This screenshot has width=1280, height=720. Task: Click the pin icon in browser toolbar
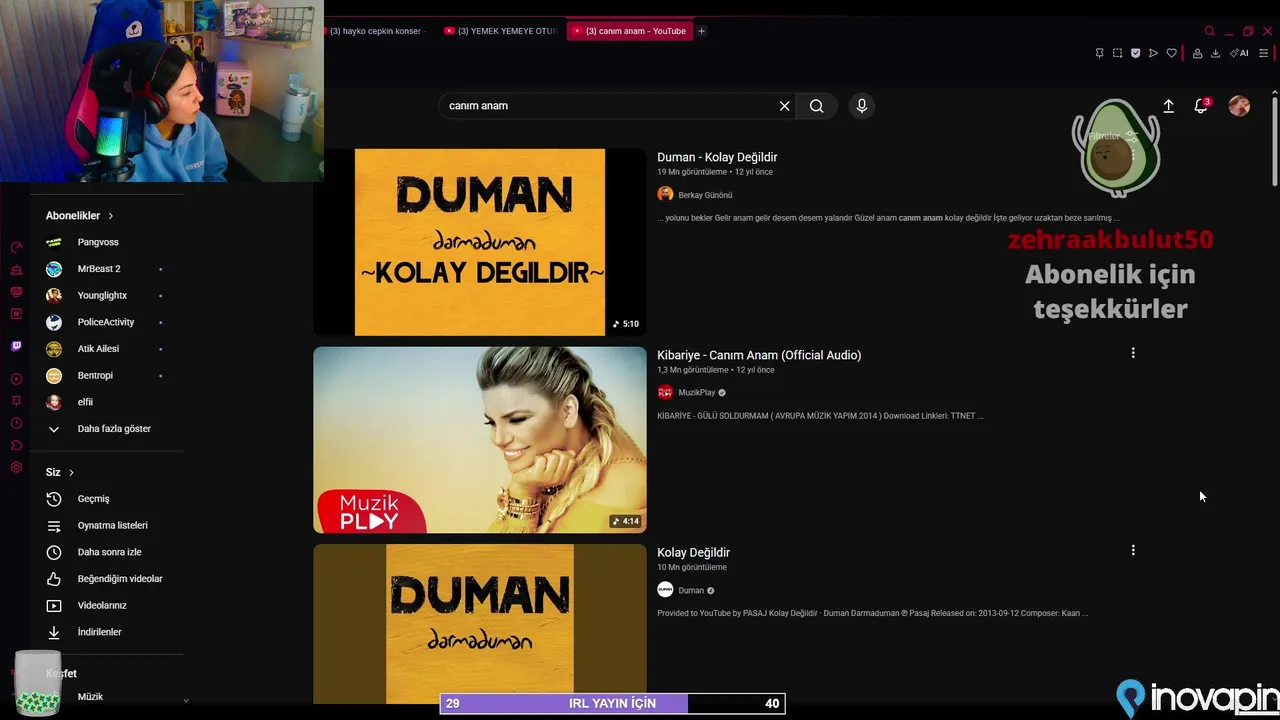point(1099,53)
